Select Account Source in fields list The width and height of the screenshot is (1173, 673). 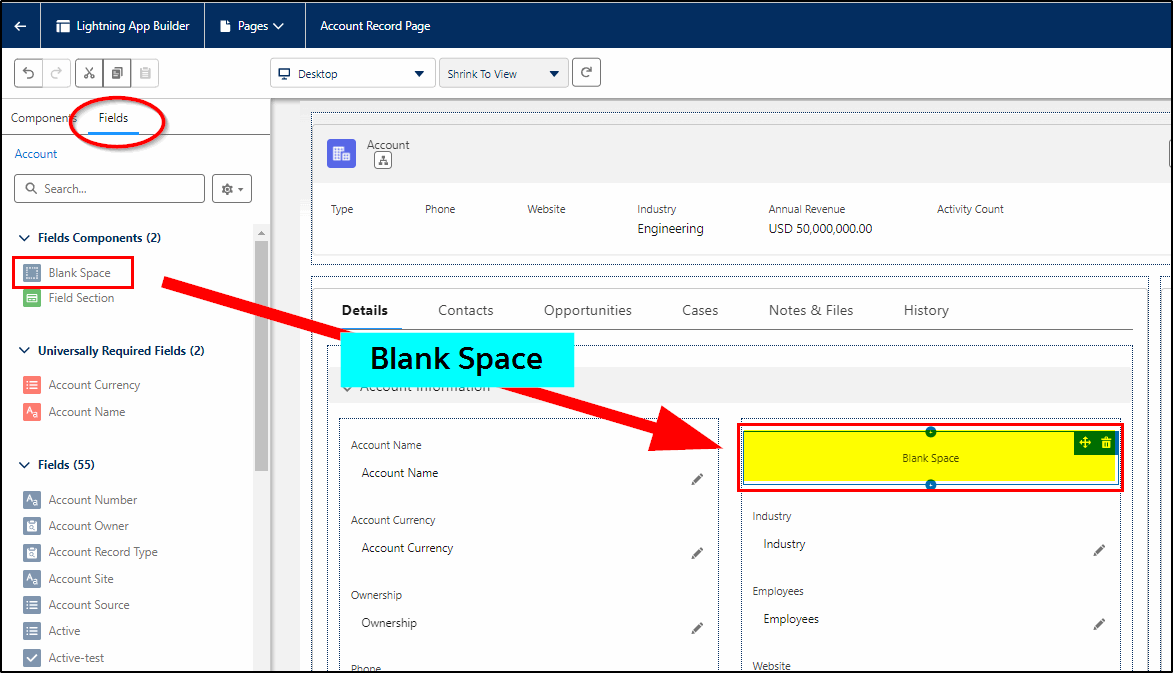coord(89,605)
